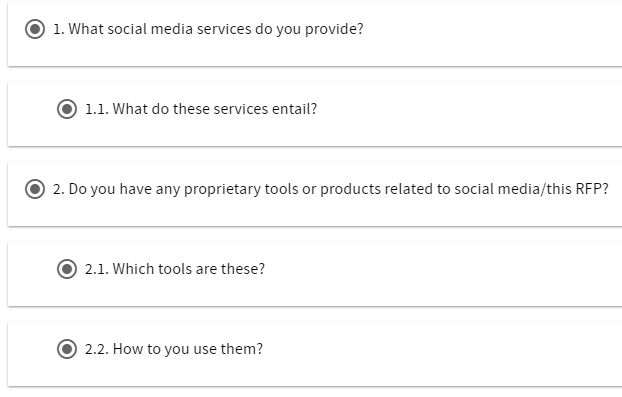Click the 'How to you use them?' text
This screenshot has height=397, width=622.
[188, 349]
